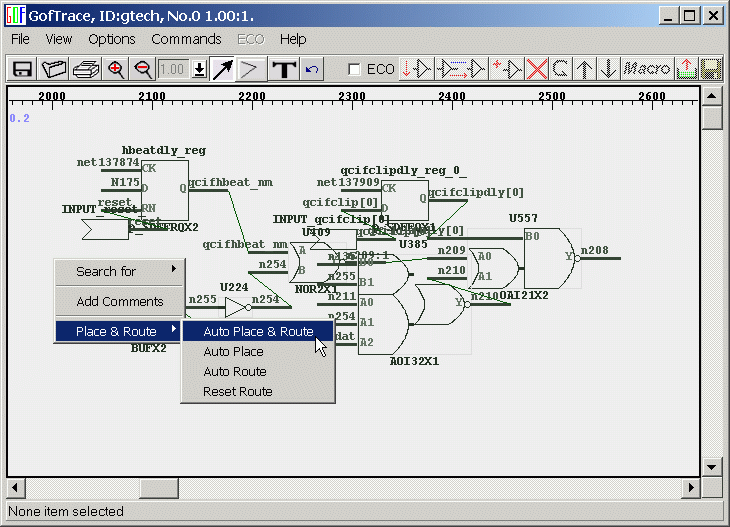The width and height of the screenshot is (730, 527).
Task: Select Reset Route from submenu
Action: (237, 391)
